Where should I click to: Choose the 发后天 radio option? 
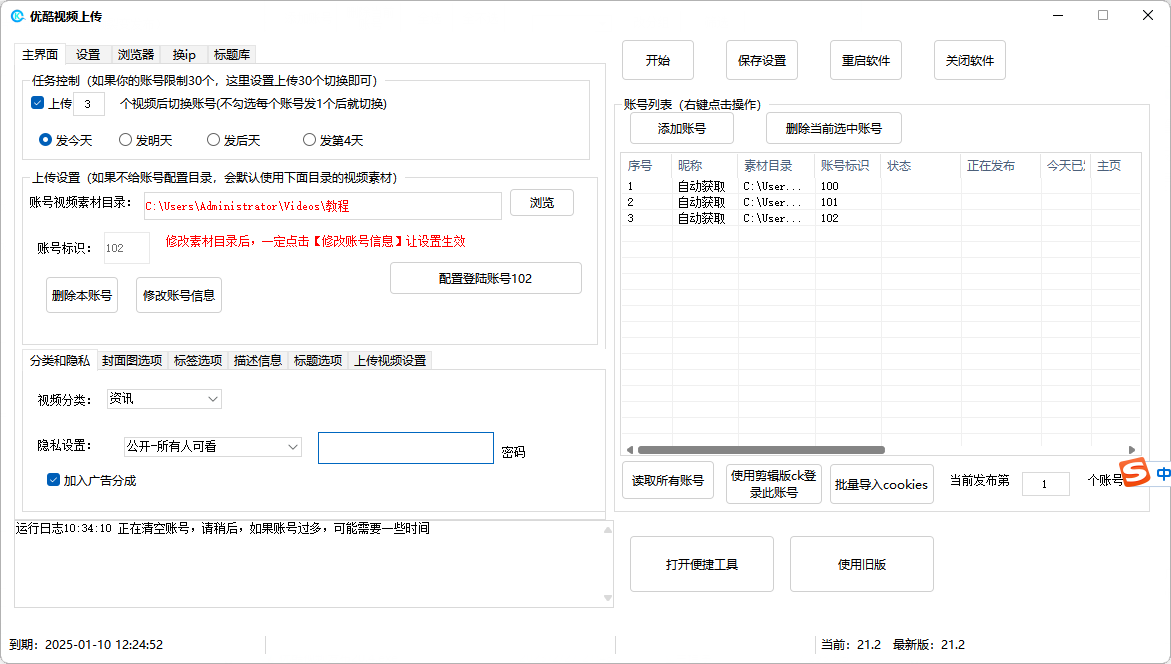click(x=214, y=140)
